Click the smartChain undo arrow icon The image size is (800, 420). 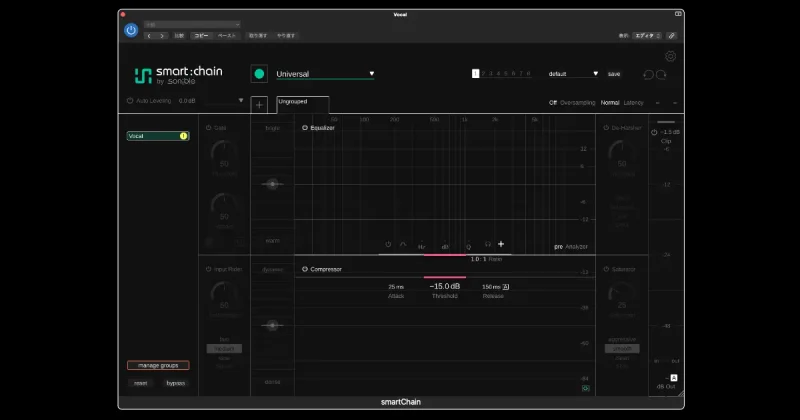[648, 75]
